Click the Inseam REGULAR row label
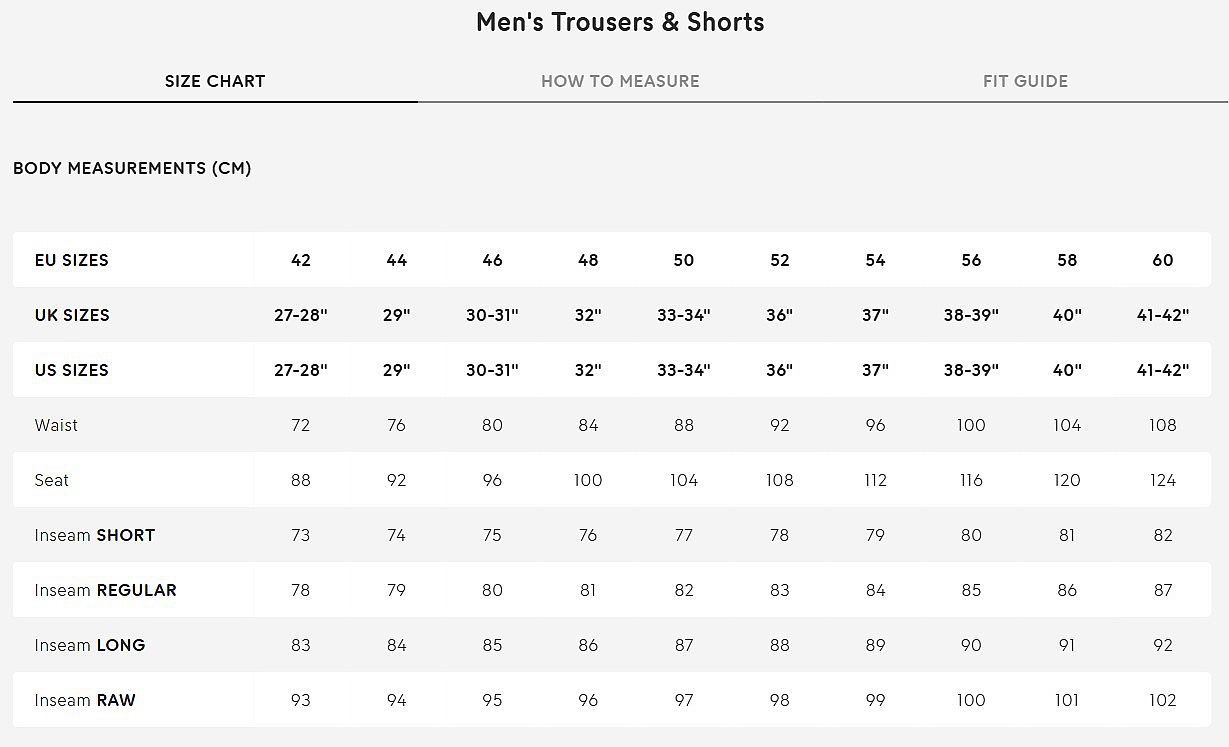The width and height of the screenshot is (1229, 747). [x=105, y=590]
